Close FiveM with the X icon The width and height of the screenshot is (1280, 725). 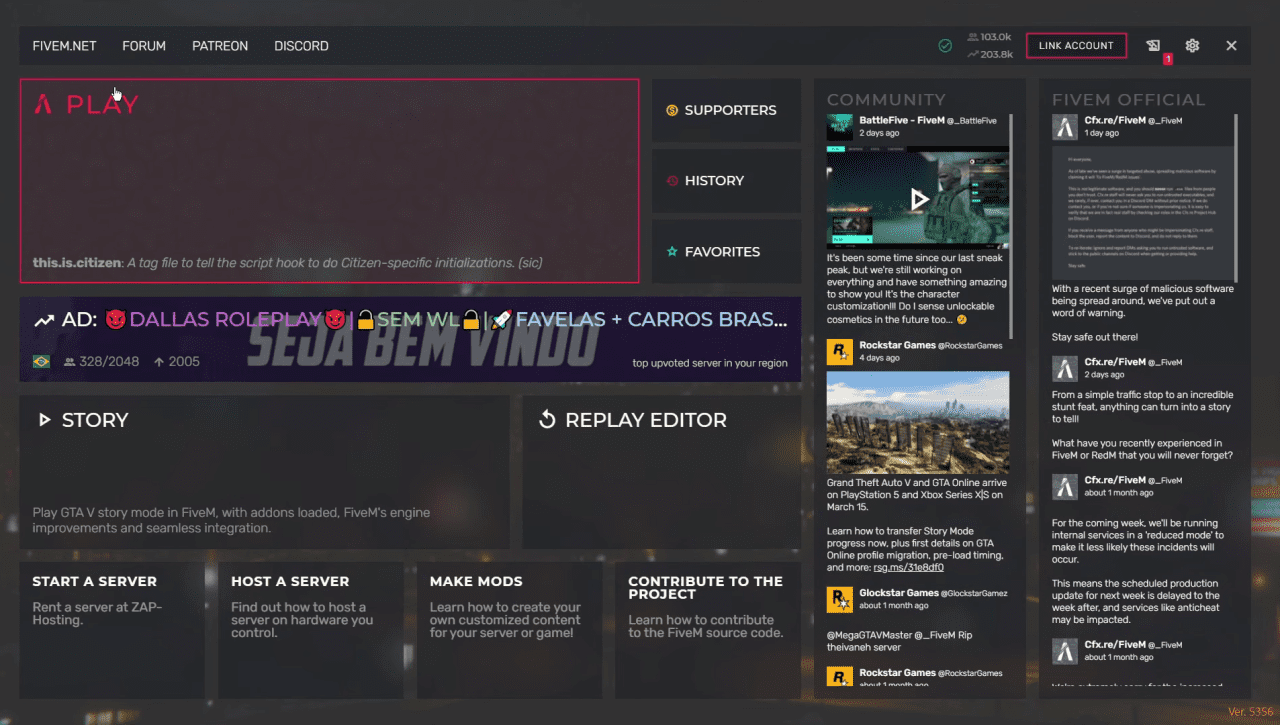tap(1231, 46)
